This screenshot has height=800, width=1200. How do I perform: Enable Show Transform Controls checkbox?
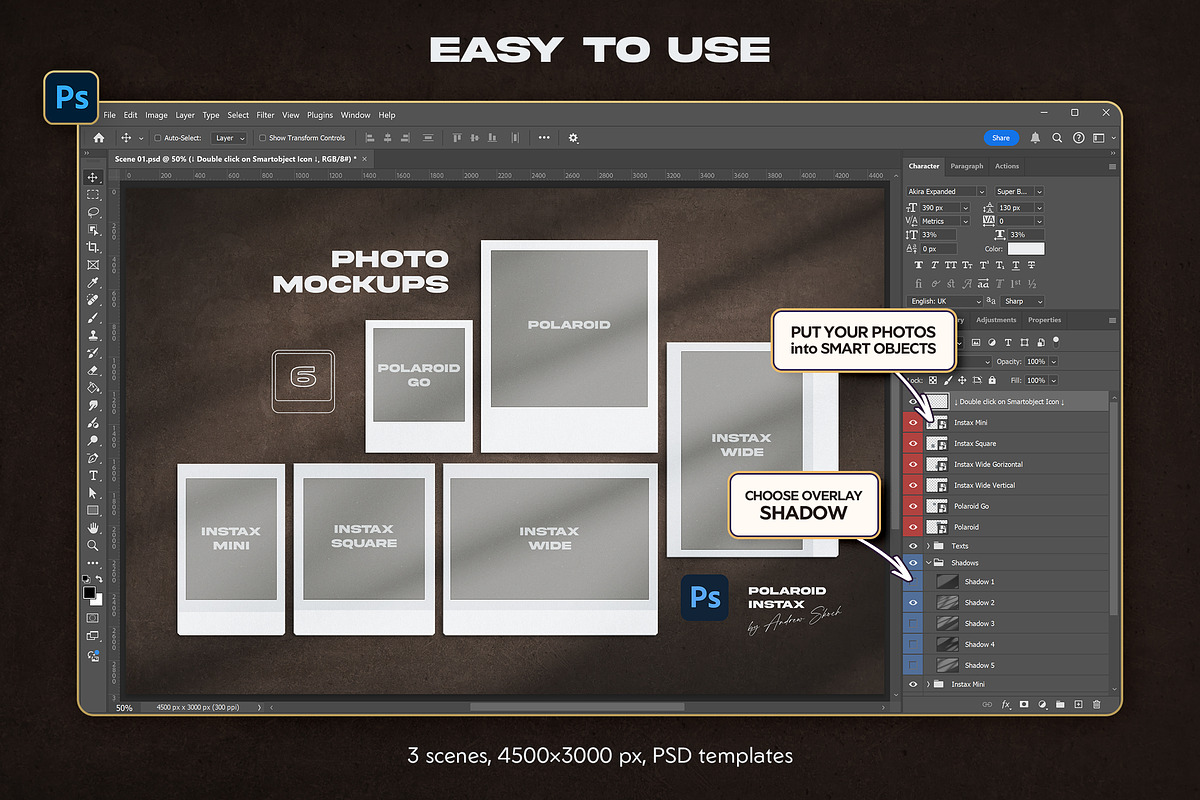point(262,138)
